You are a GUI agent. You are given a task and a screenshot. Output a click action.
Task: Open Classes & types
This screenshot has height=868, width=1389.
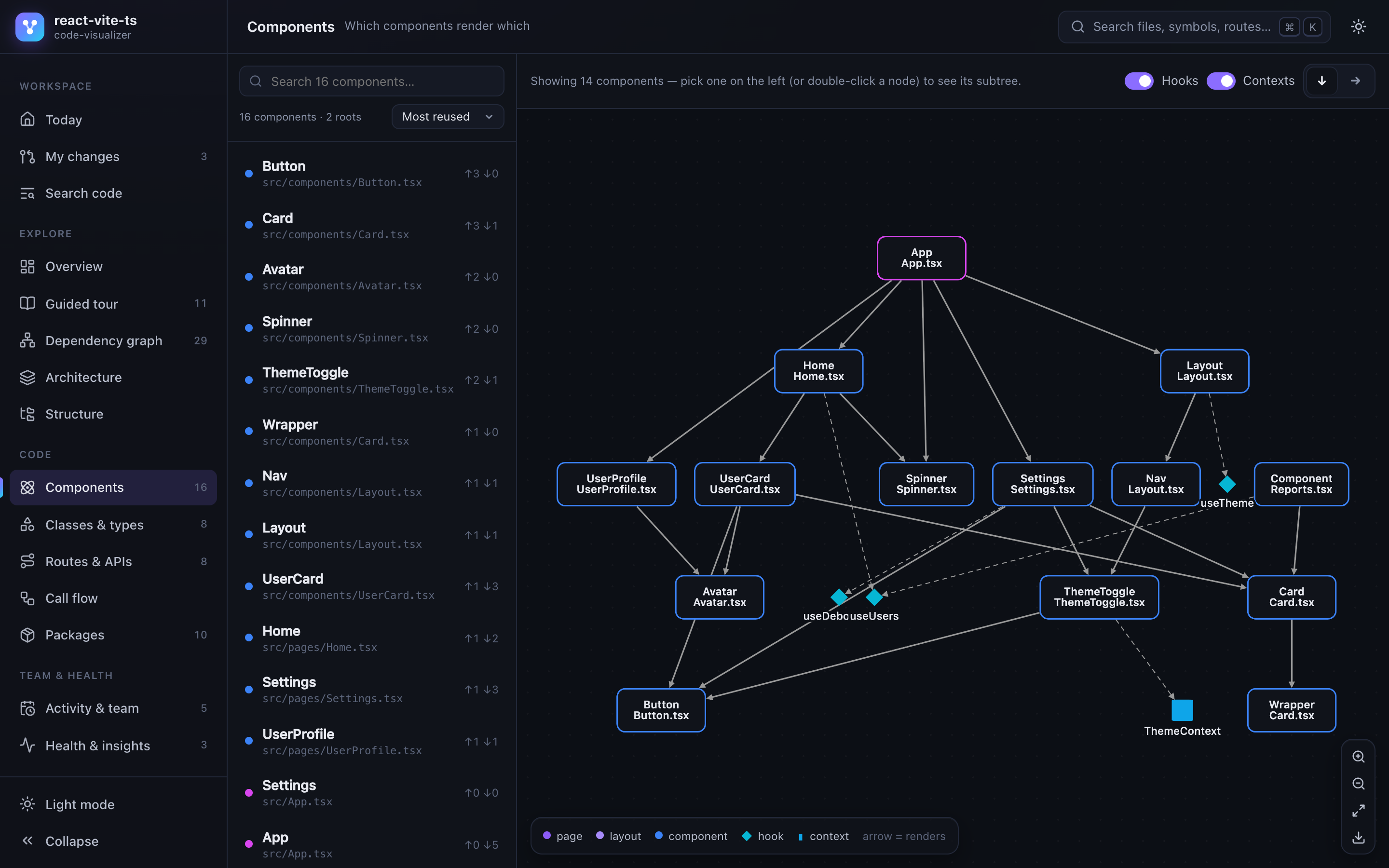click(x=114, y=525)
